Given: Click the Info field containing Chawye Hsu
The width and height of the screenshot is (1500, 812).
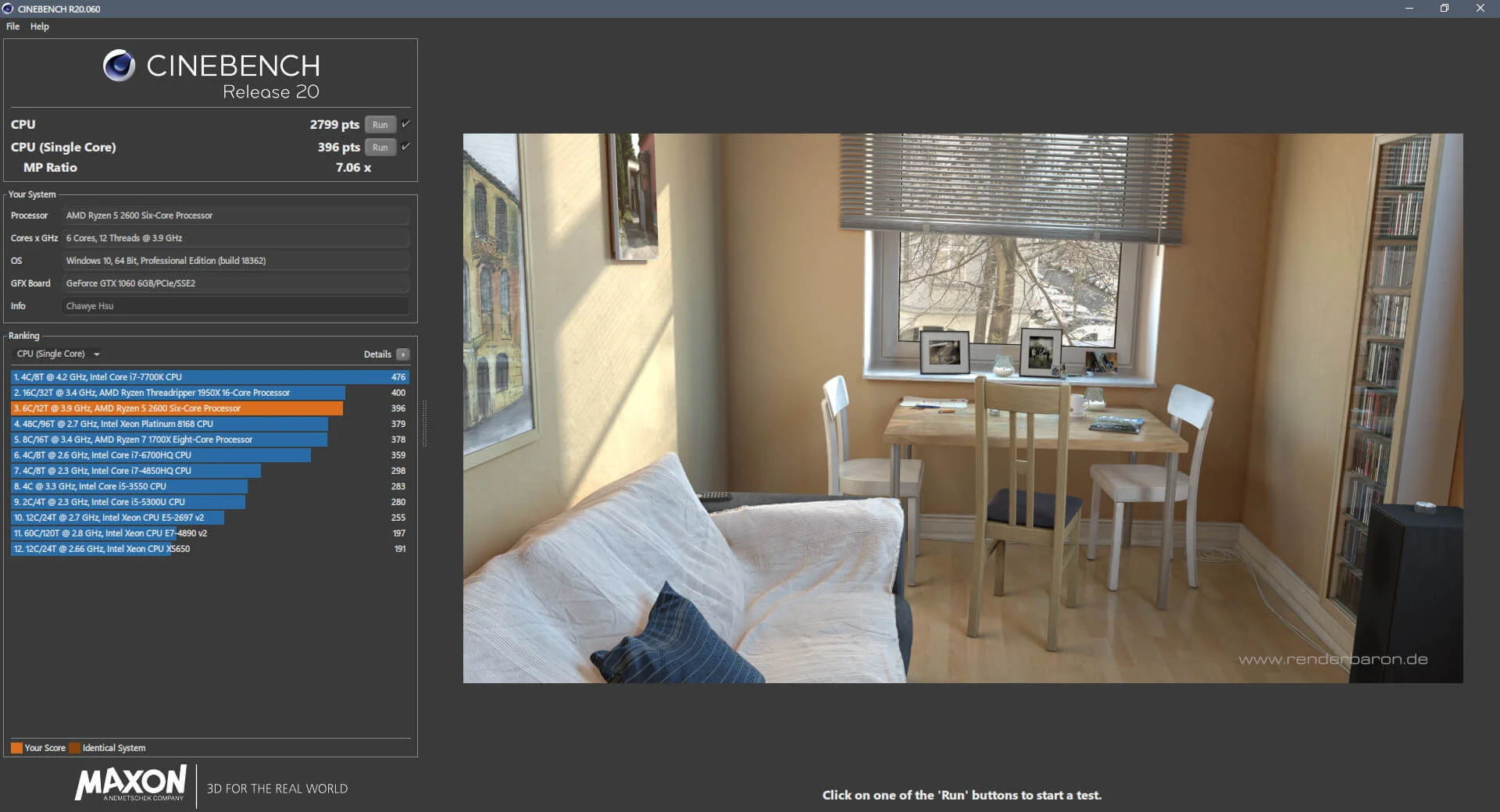Looking at the screenshot, I should (234, 305).
